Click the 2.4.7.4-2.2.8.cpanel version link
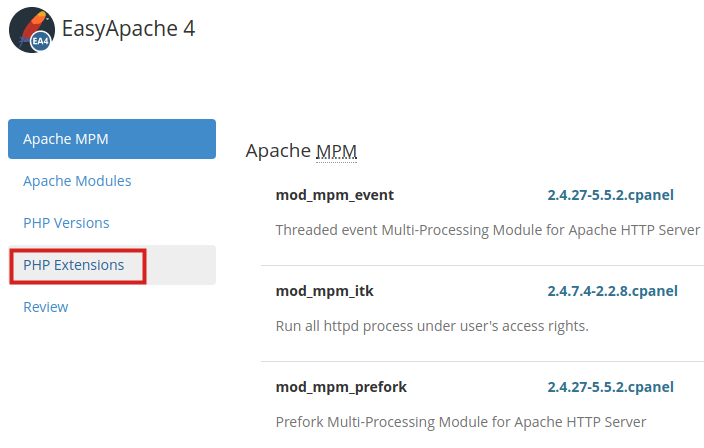 click(x=612, y=291)
